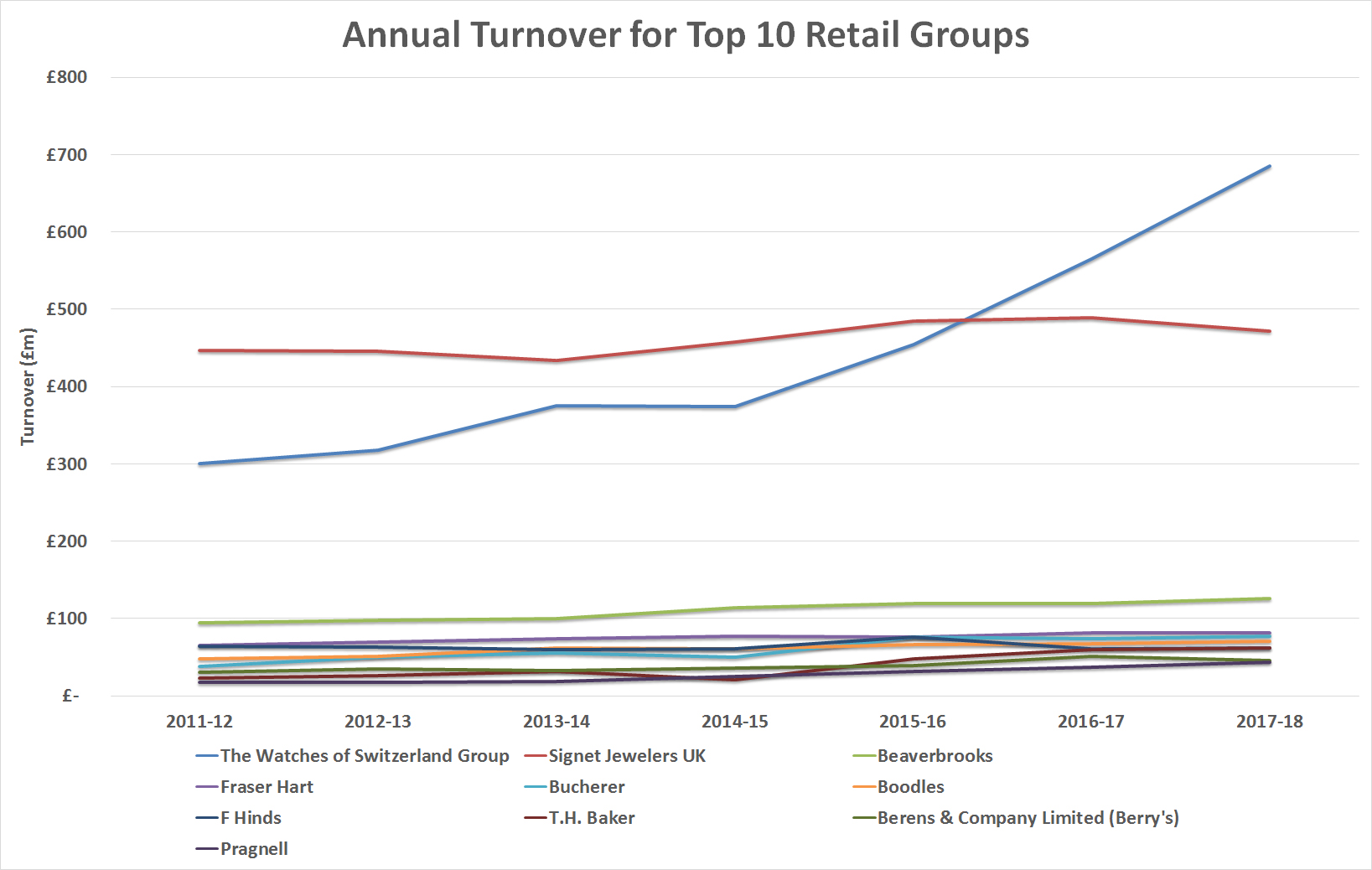Select the 'T.H. Baker' legend entry

(580, 818)
